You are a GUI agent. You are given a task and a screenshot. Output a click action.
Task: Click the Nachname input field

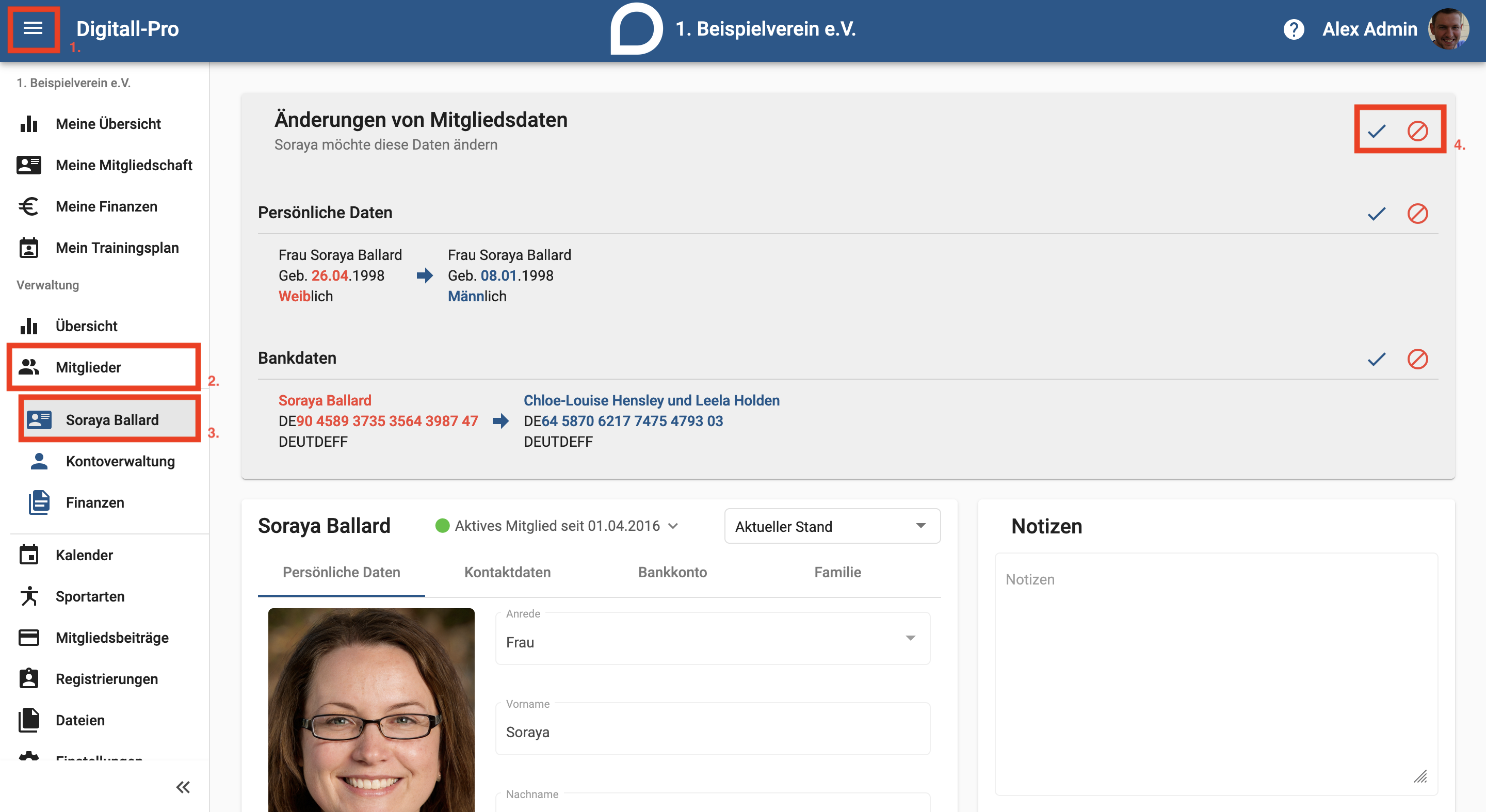(x=713, y=803)
